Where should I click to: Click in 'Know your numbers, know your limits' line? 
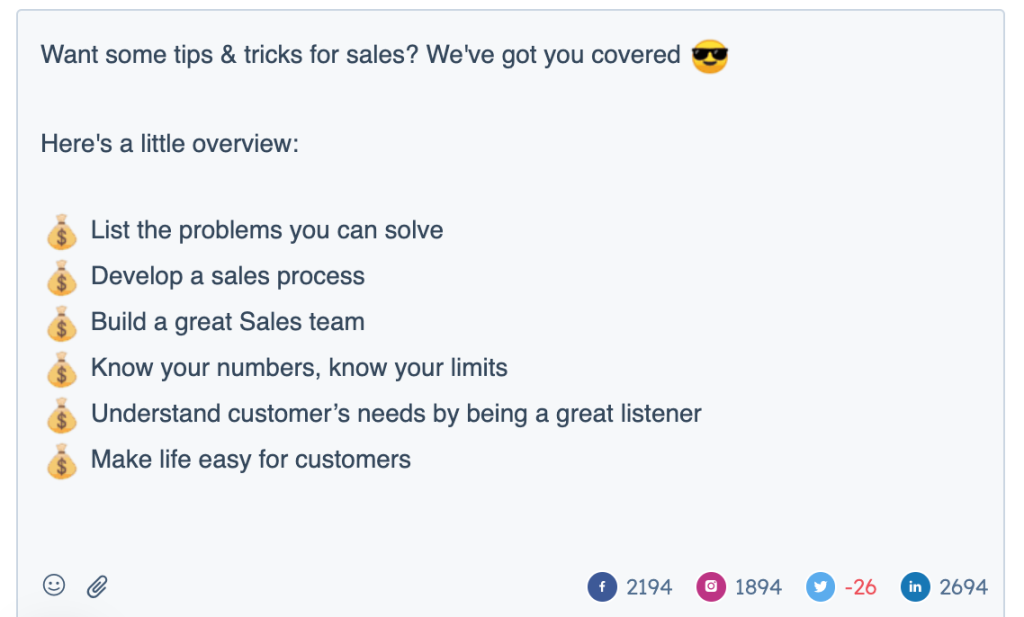(x=299, y=368)
